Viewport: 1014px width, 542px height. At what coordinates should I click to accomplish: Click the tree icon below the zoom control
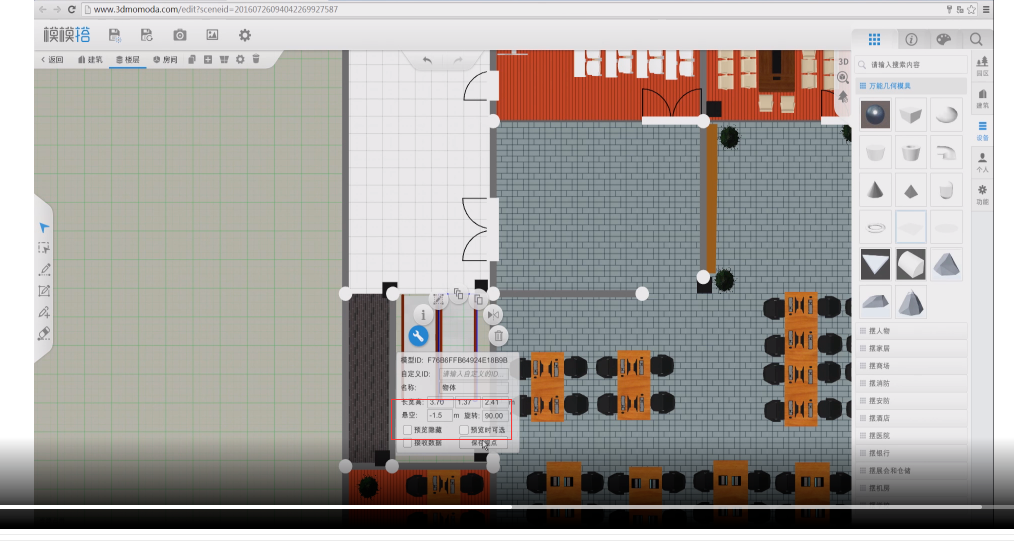(x=843, y=96)
